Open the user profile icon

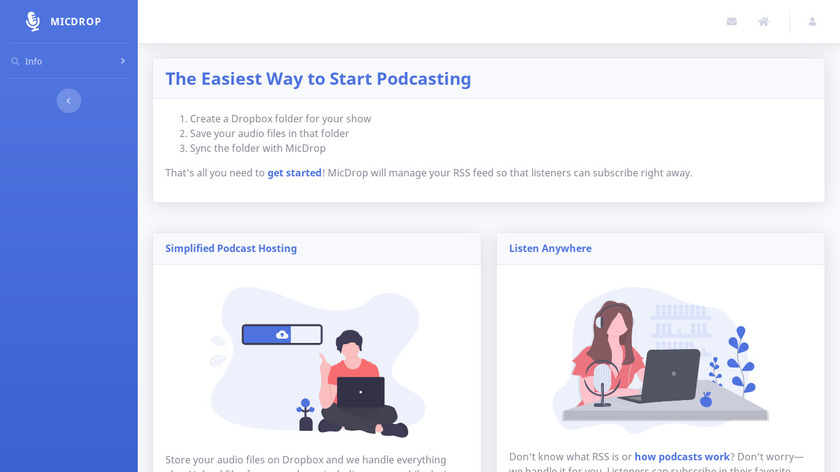click(x=812, y=21)
